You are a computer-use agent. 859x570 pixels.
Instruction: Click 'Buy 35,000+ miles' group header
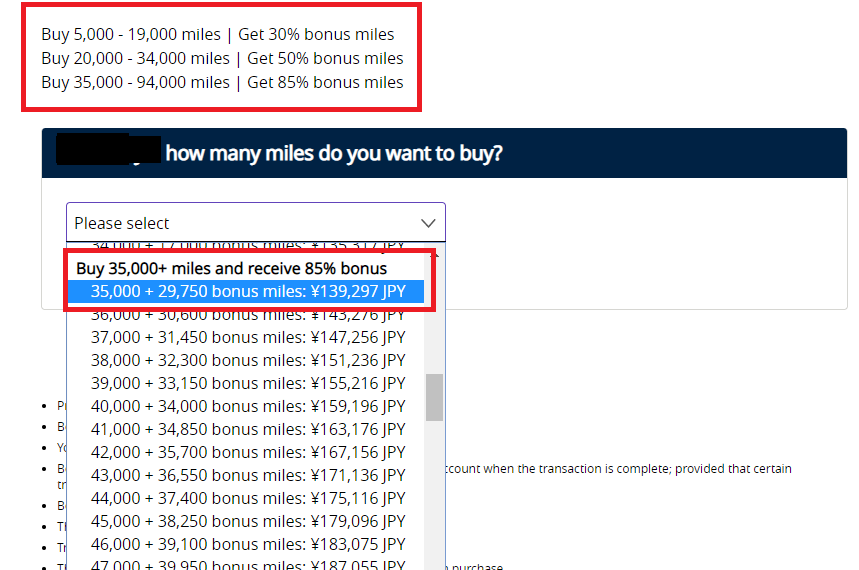click(x=231, y=268)
